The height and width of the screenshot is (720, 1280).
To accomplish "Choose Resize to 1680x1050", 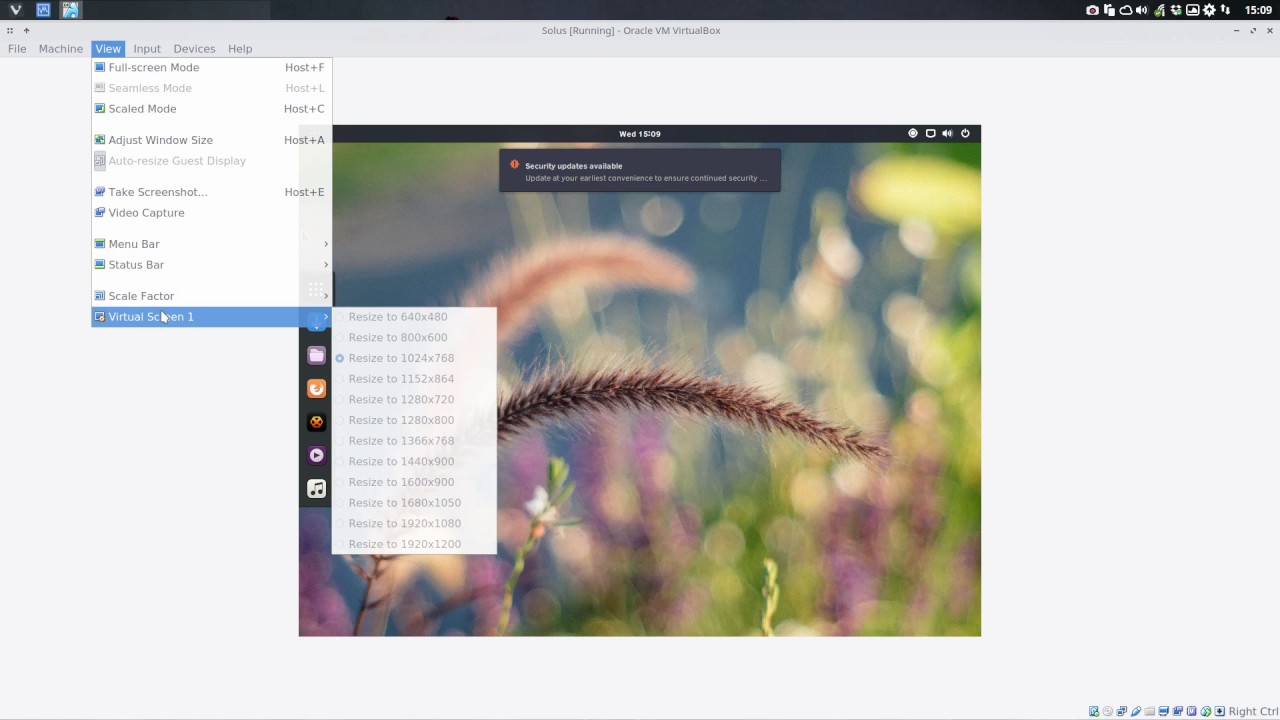I will [x=414, y=503].
